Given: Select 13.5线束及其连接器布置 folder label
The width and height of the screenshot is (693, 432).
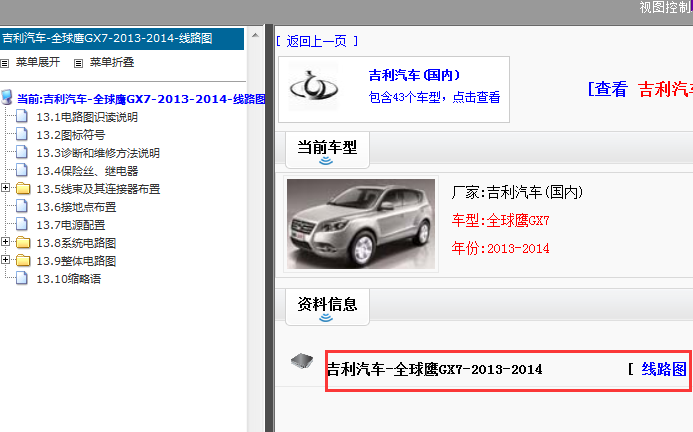Looking at the screenshot, I should [98, 189].
